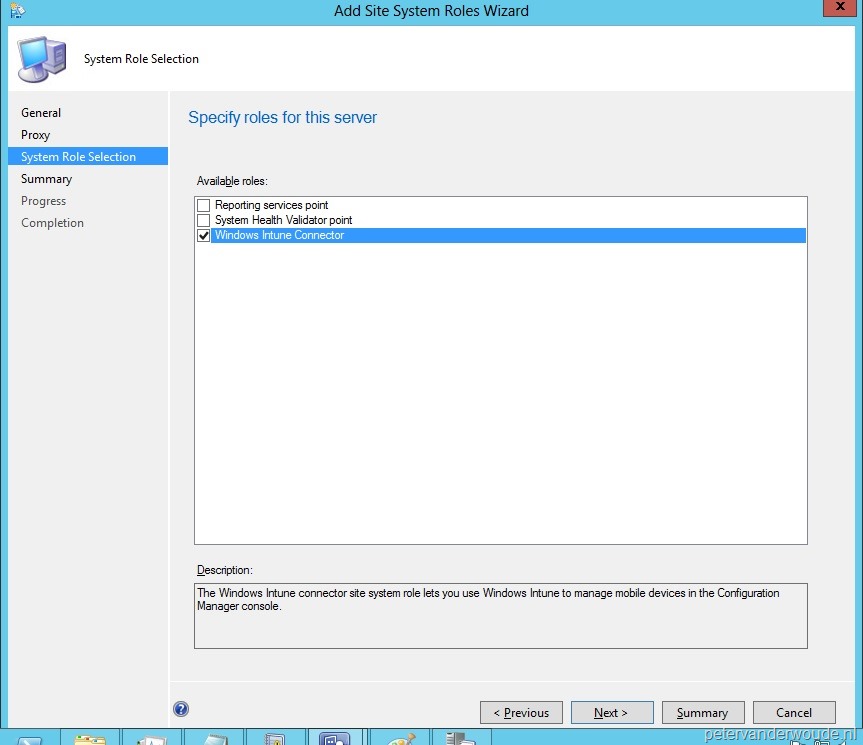This screenshot has width=863, height=745.
Task: Navigate to the Proxy page
Action: click(35, 134)
